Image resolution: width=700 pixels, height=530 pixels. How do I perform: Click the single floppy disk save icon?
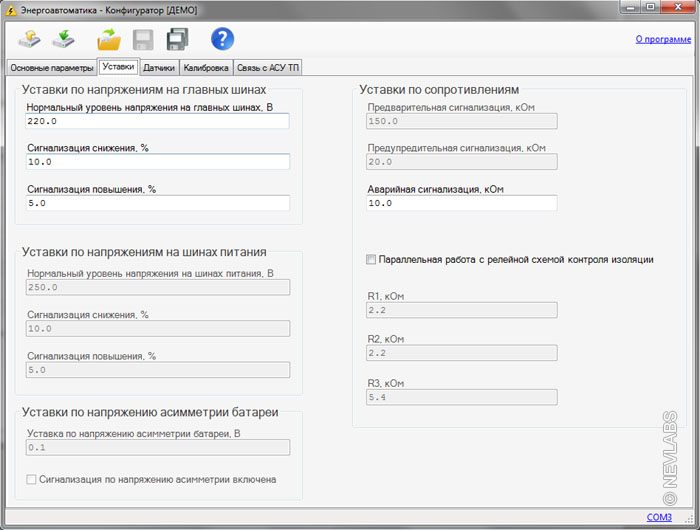point(143,39)
